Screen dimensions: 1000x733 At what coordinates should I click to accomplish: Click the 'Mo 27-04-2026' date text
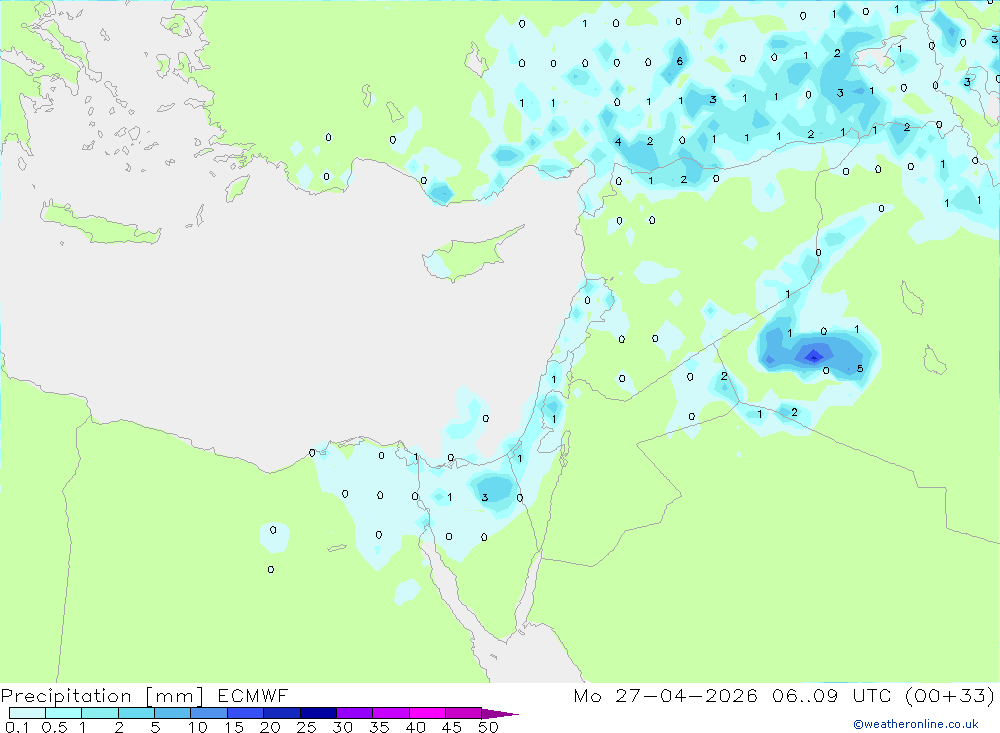tap(665, 695)
